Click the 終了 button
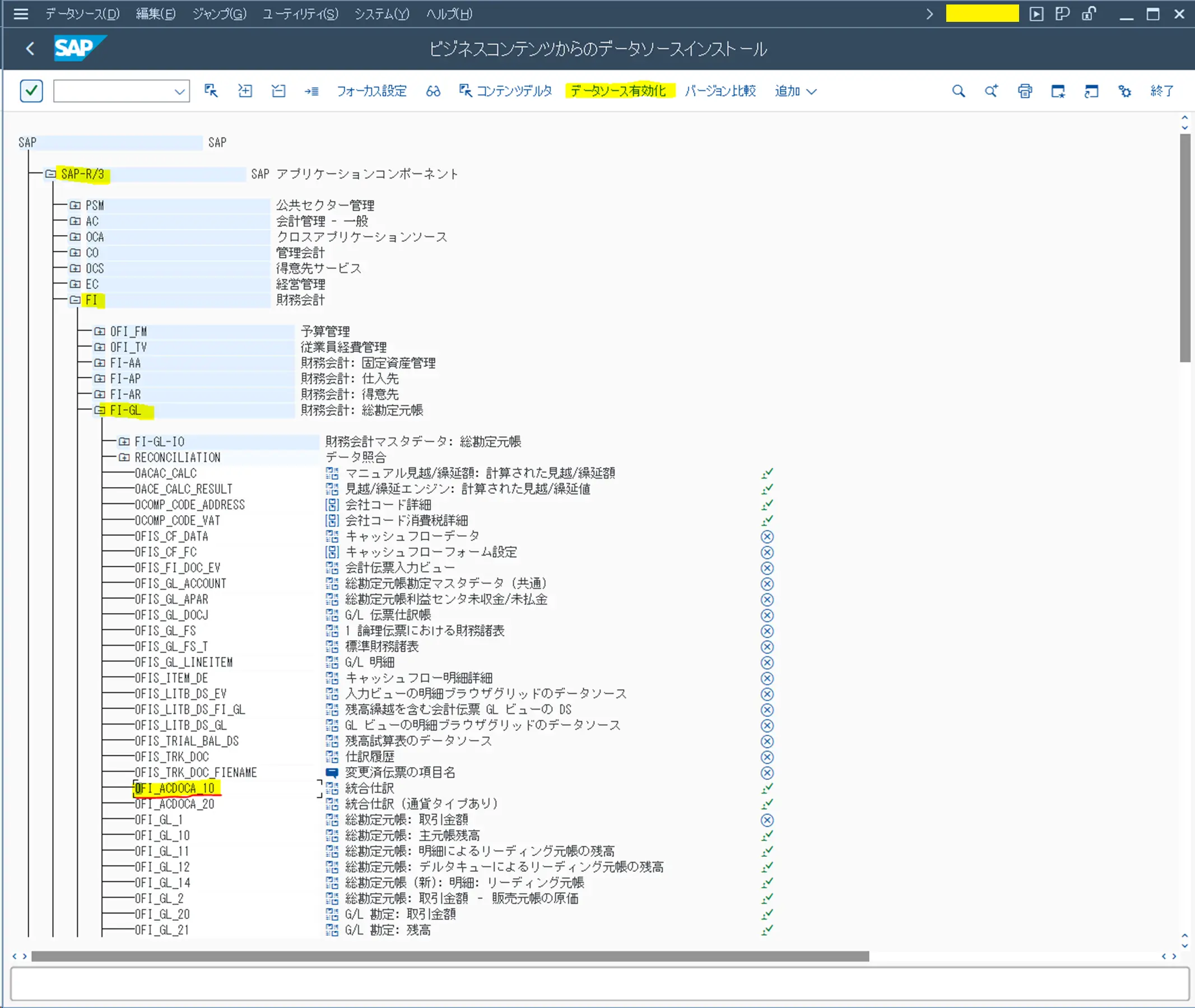This screenshot has height=1008, width=1195. point(1162,91)
